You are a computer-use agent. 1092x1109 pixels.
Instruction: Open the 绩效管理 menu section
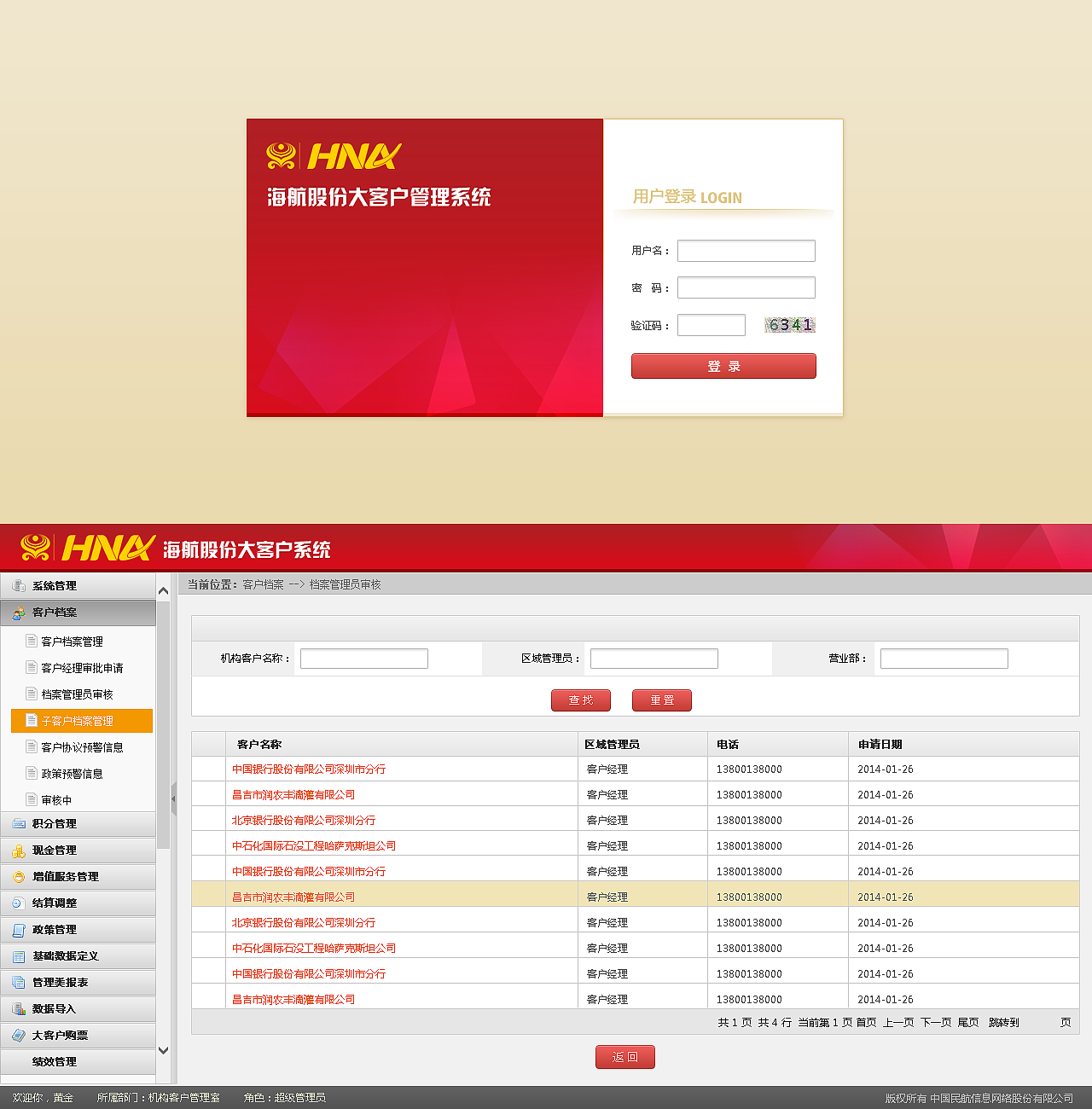(x=78, y=1062)
